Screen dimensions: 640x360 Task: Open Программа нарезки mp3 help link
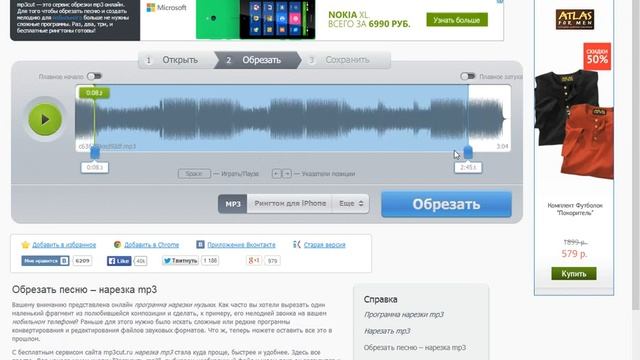coord(404,315)
